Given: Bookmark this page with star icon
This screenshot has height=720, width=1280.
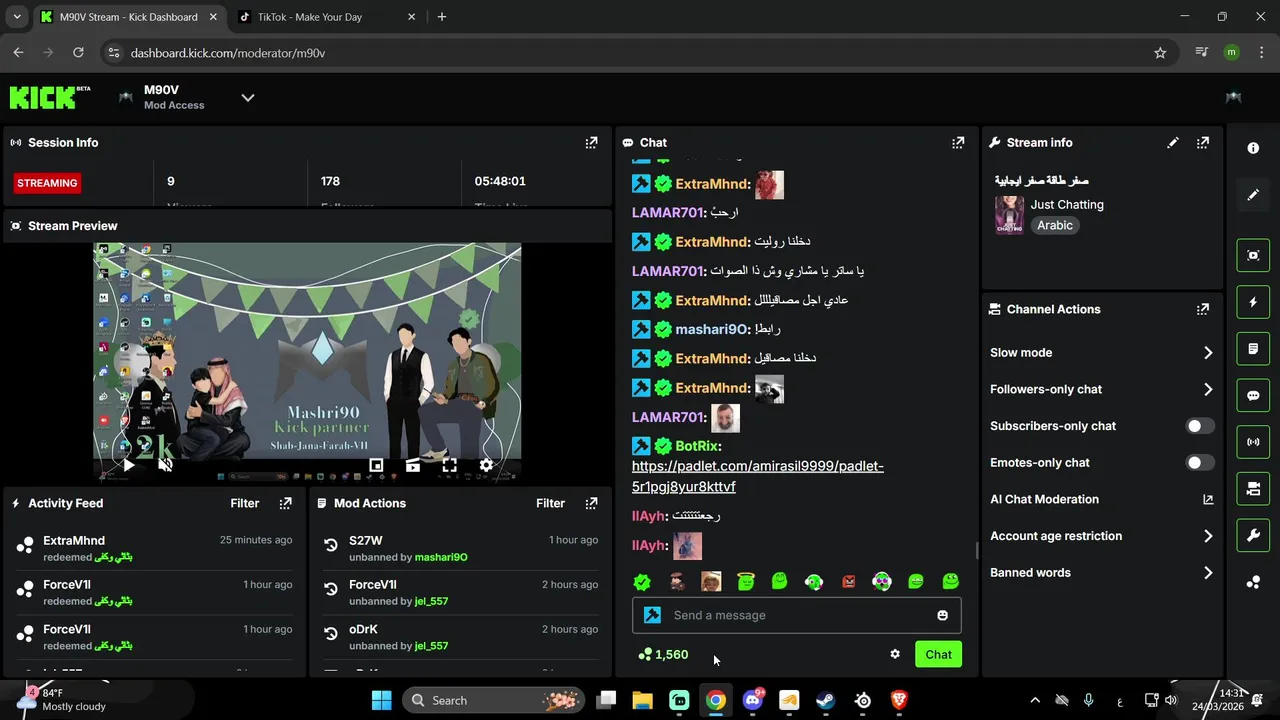Looking at the screenshot, I should coord(1160,53).
